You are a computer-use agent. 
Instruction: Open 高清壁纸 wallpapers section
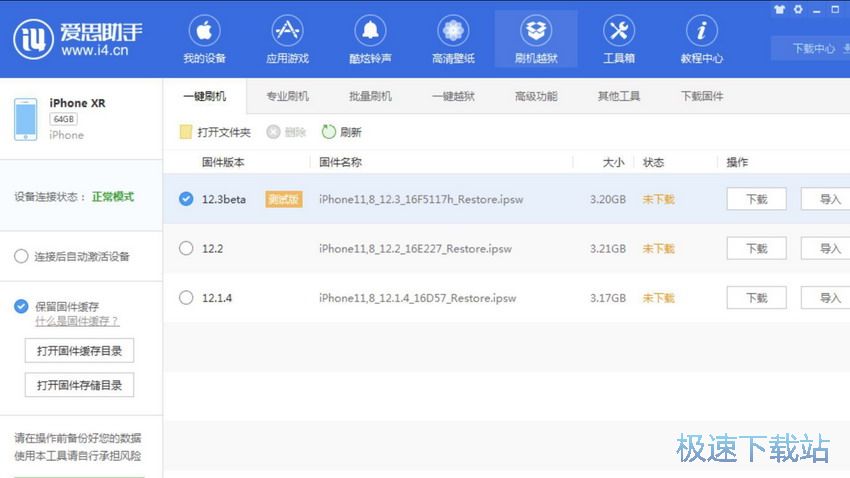point(453,40)
